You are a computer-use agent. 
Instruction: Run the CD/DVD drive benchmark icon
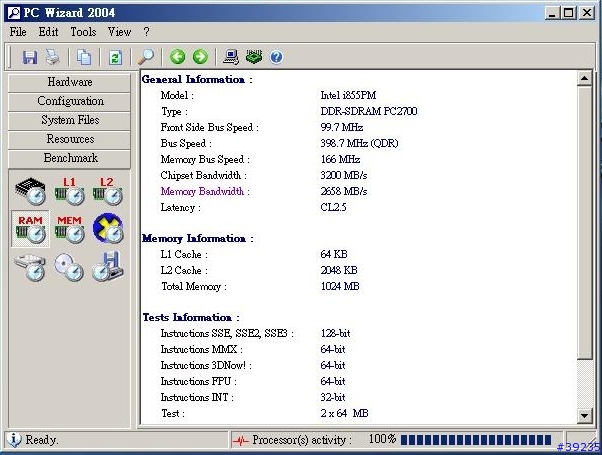click(x=69, y=267)
